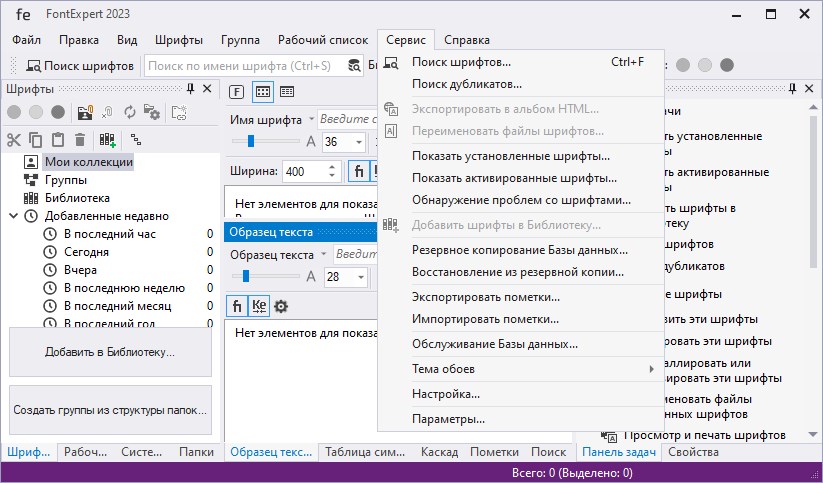Screen dimensions: 823x483
Task: Open the font size 28 combo box
Action: click(345, 277)
